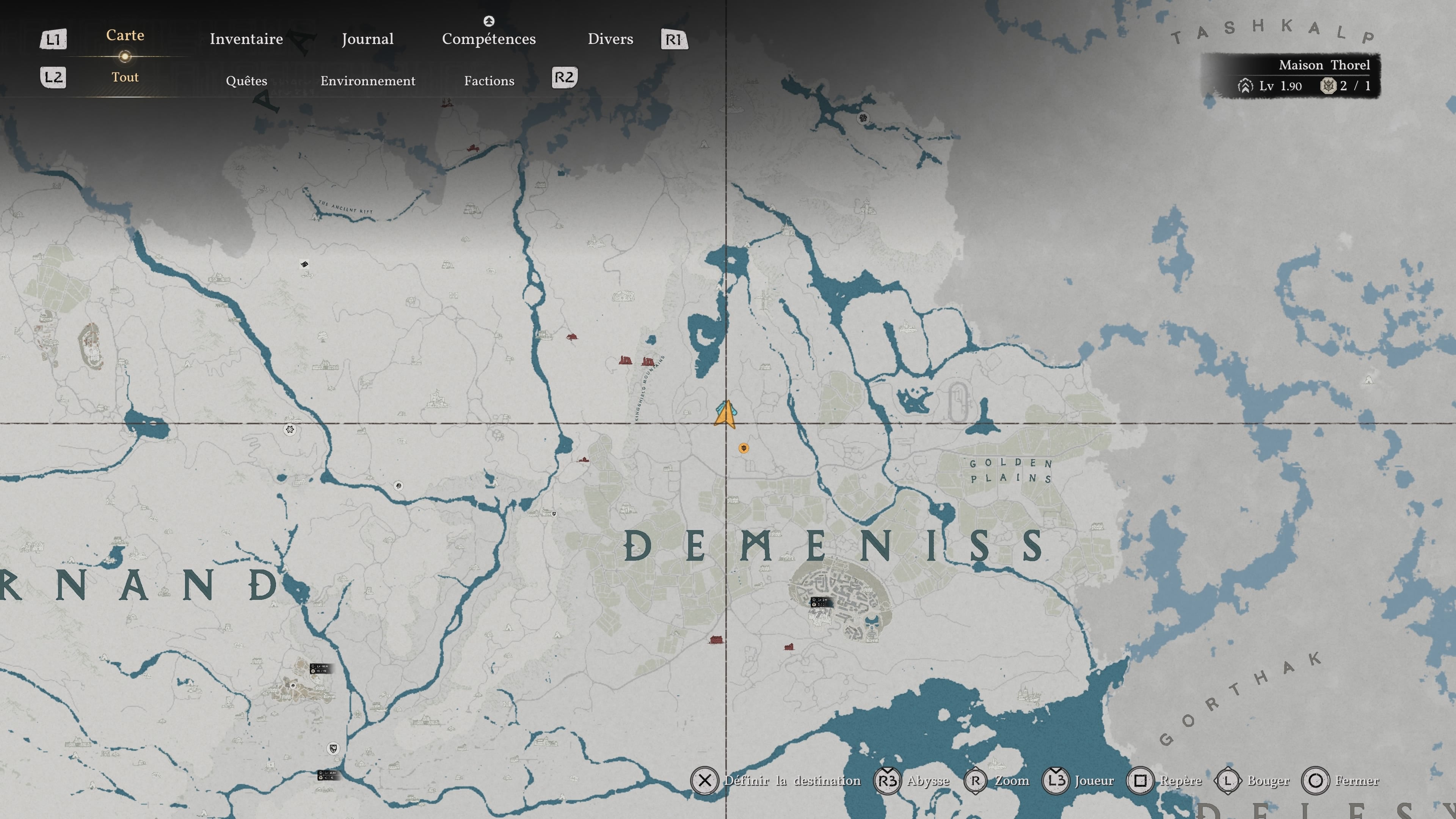The image size is (1456, 819).
Task: Select the Tout map filter
Action: (125, 77)
